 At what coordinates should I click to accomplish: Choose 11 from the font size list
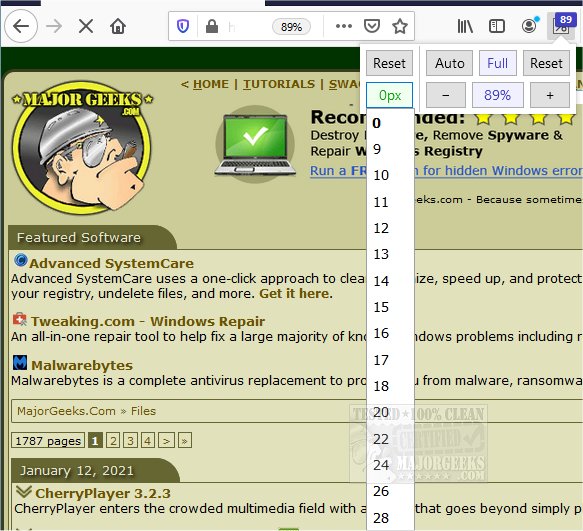click(x=390, y=202)
